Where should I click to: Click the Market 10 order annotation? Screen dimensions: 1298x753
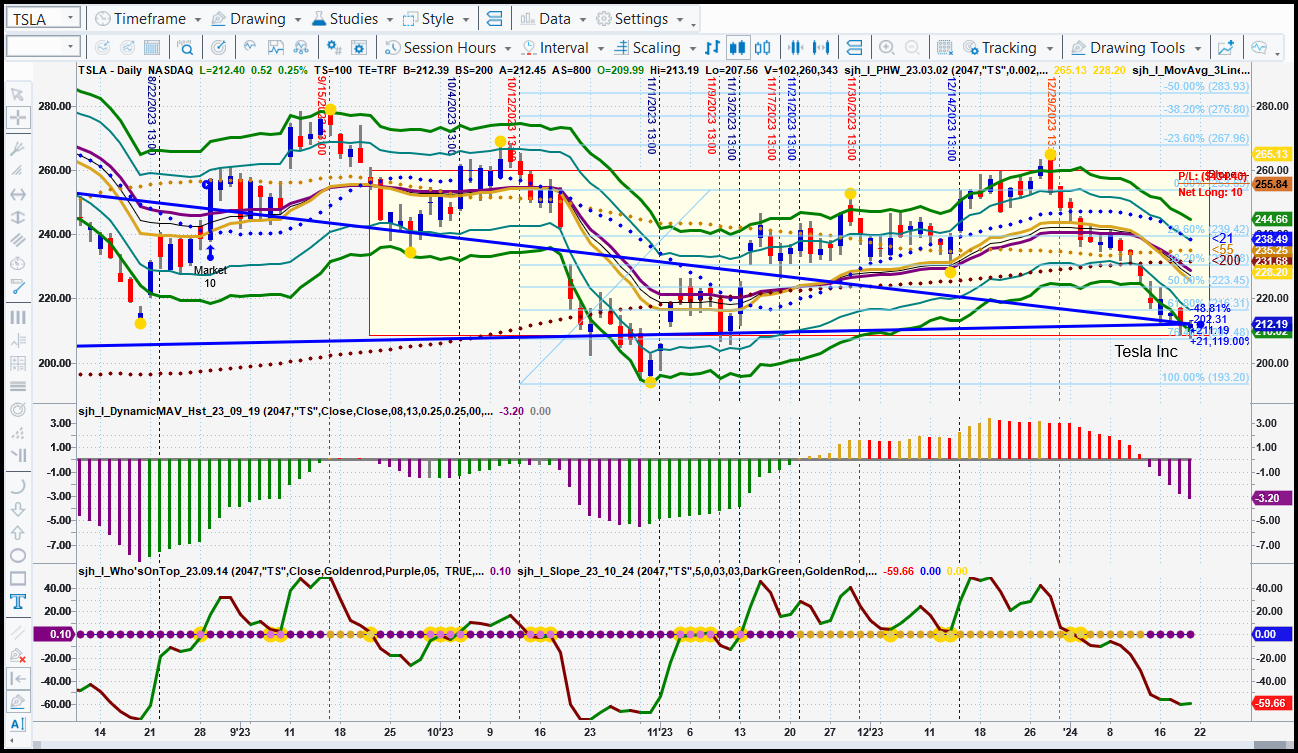coord(210,276)
